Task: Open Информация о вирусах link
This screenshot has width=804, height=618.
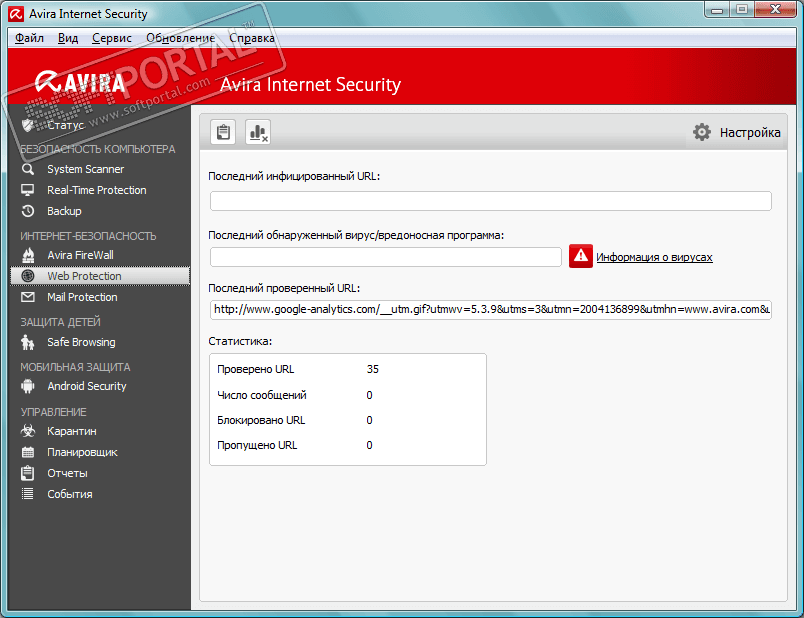Action: click(654, 257)
